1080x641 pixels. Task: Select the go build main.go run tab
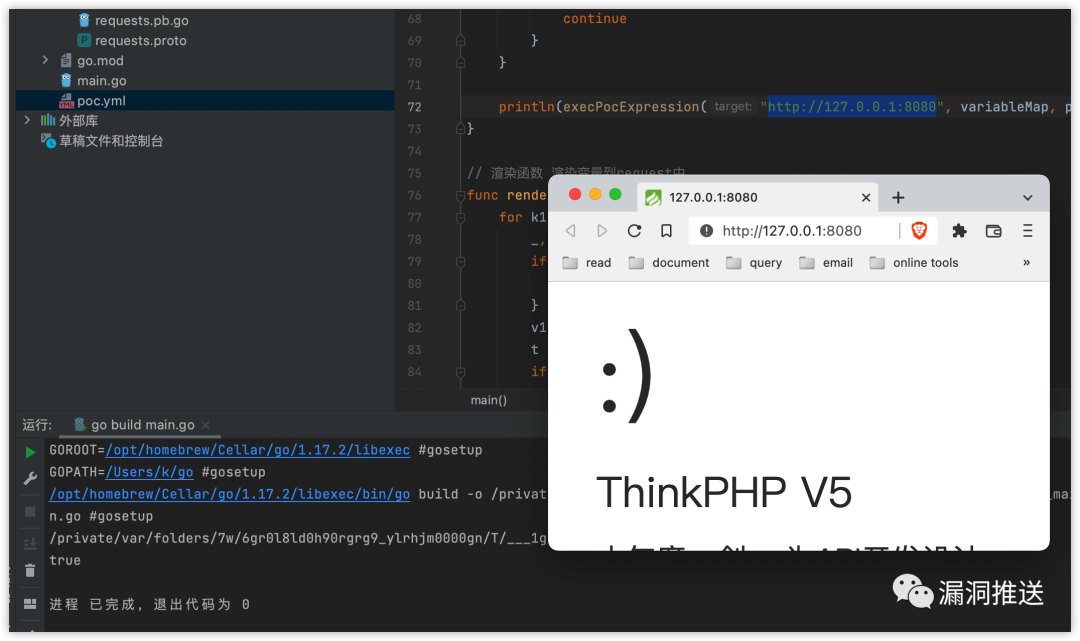pos(143,425)
